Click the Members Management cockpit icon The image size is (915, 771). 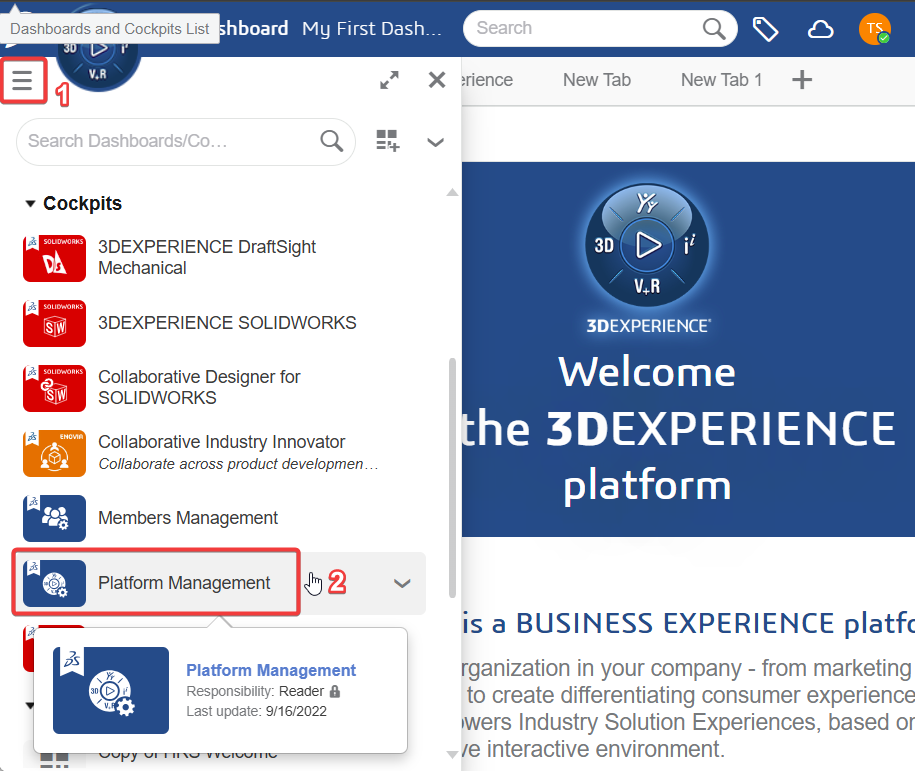coord(54,518)
